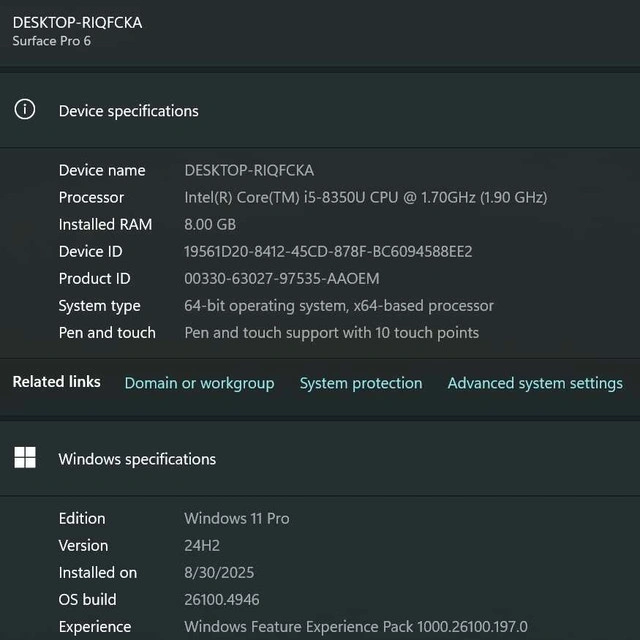640x640 pixels.
Task: Collapse the Windows specifications section header
Action: tap(137, 459)
